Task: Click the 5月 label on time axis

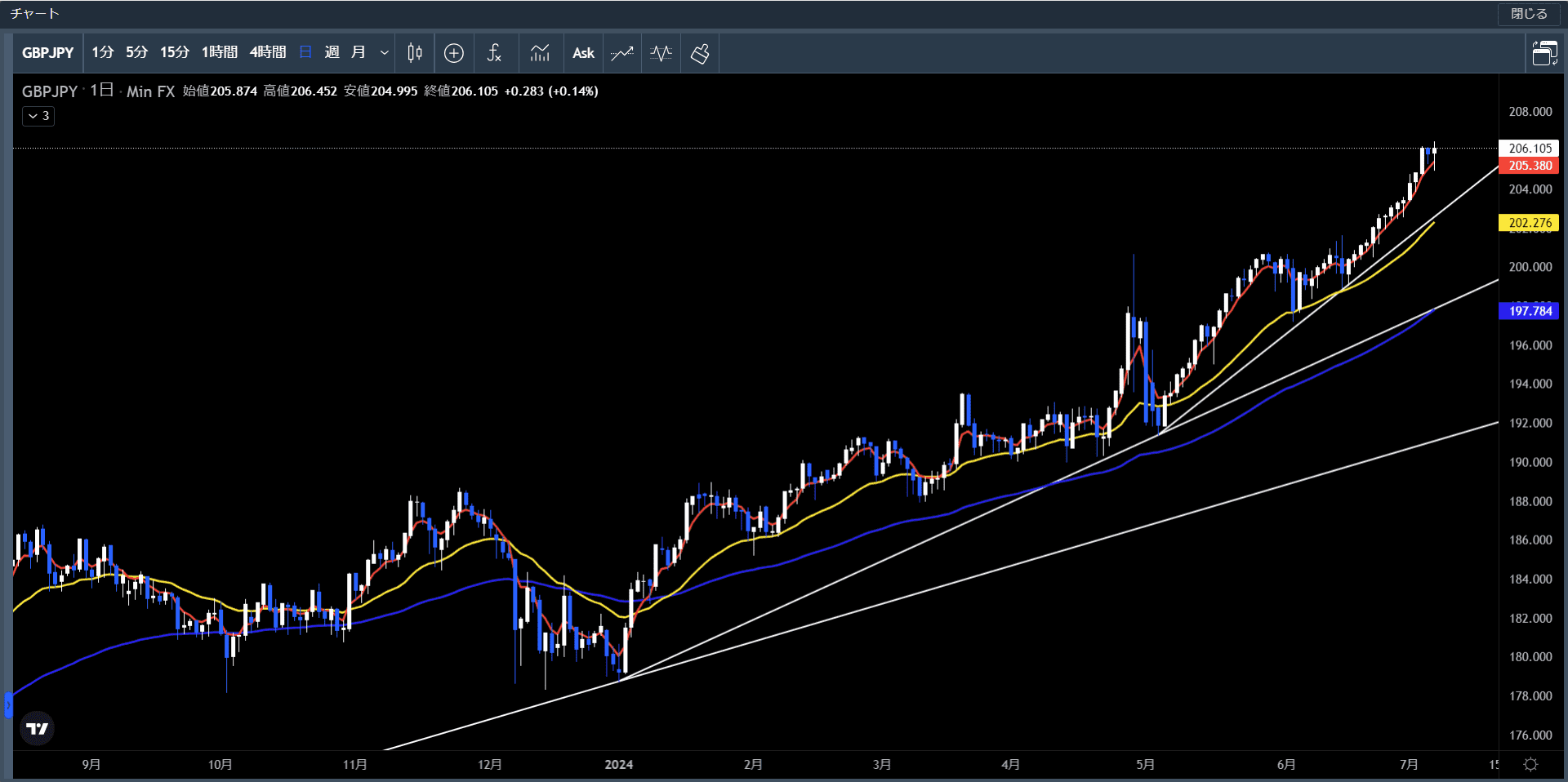Action: (1145, 765)
